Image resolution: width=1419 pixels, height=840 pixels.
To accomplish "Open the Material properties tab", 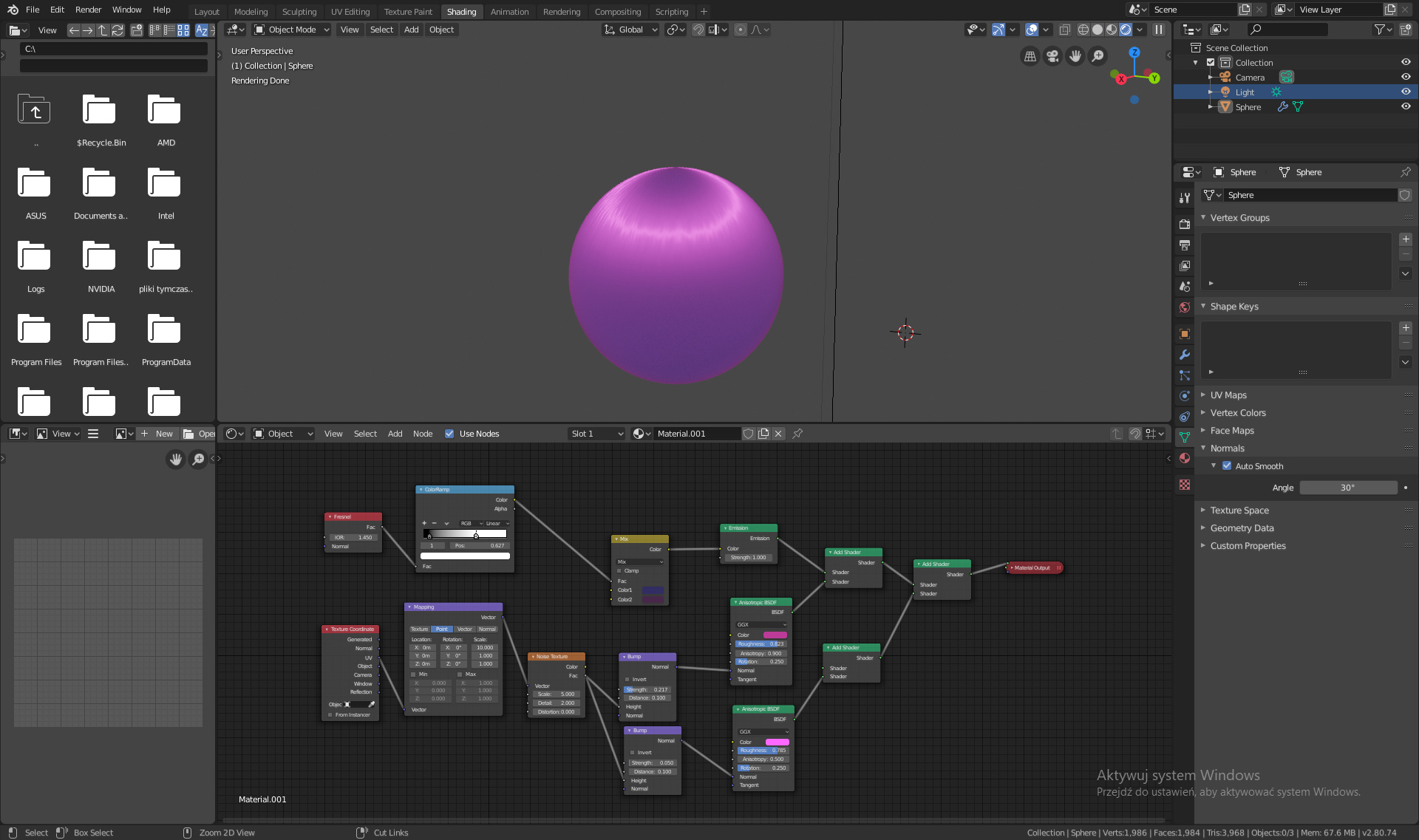I will (1185, 458).
